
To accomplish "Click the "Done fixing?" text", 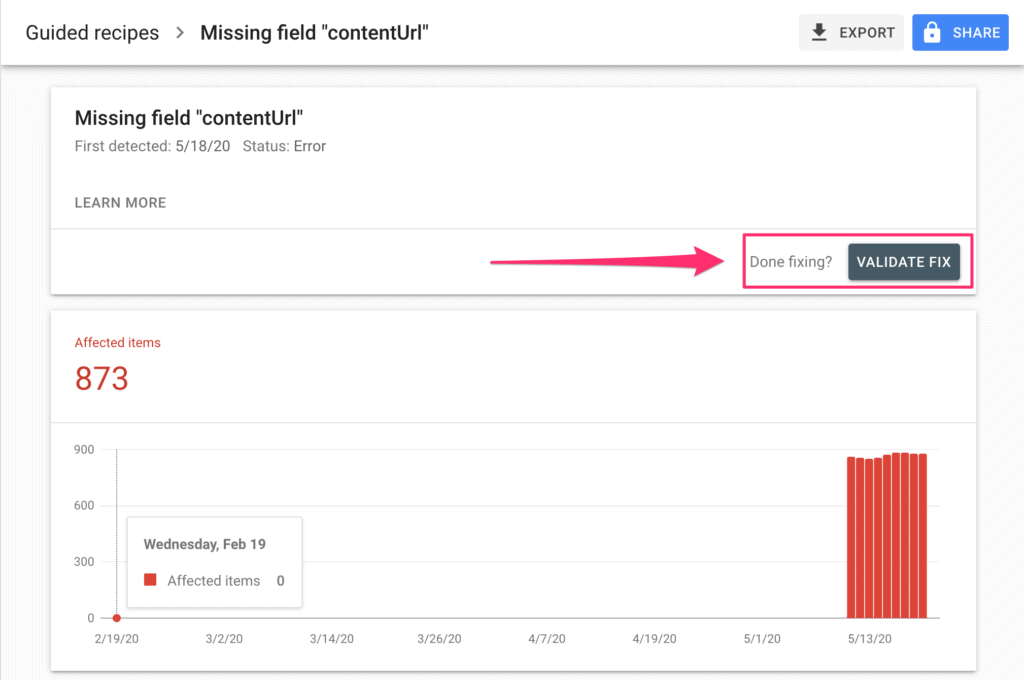I will tap(791, 262).
